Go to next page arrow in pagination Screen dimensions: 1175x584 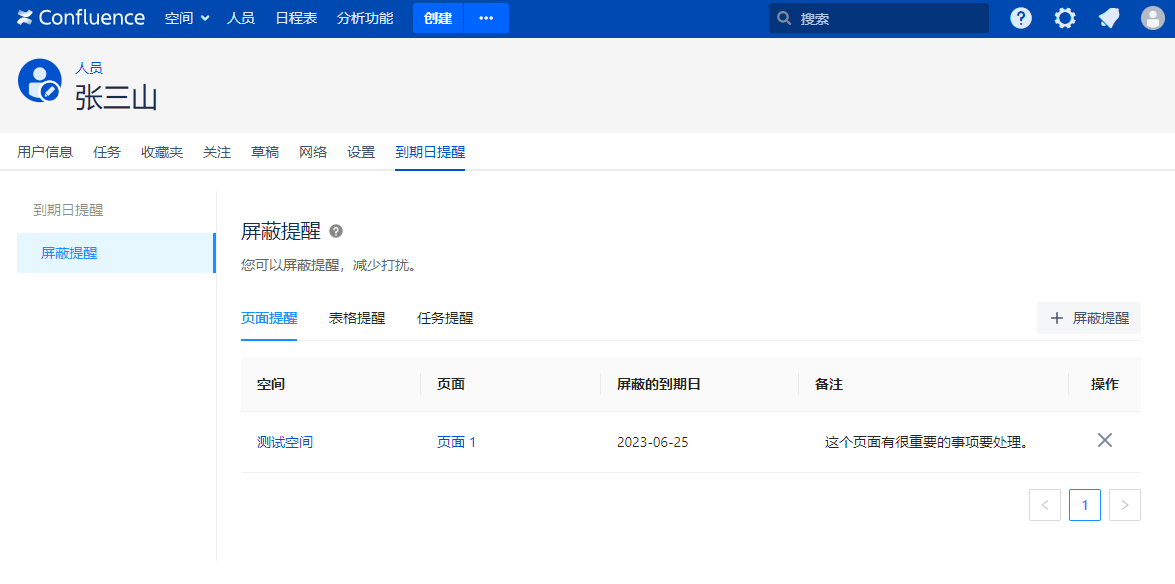tap(1124, 505)
